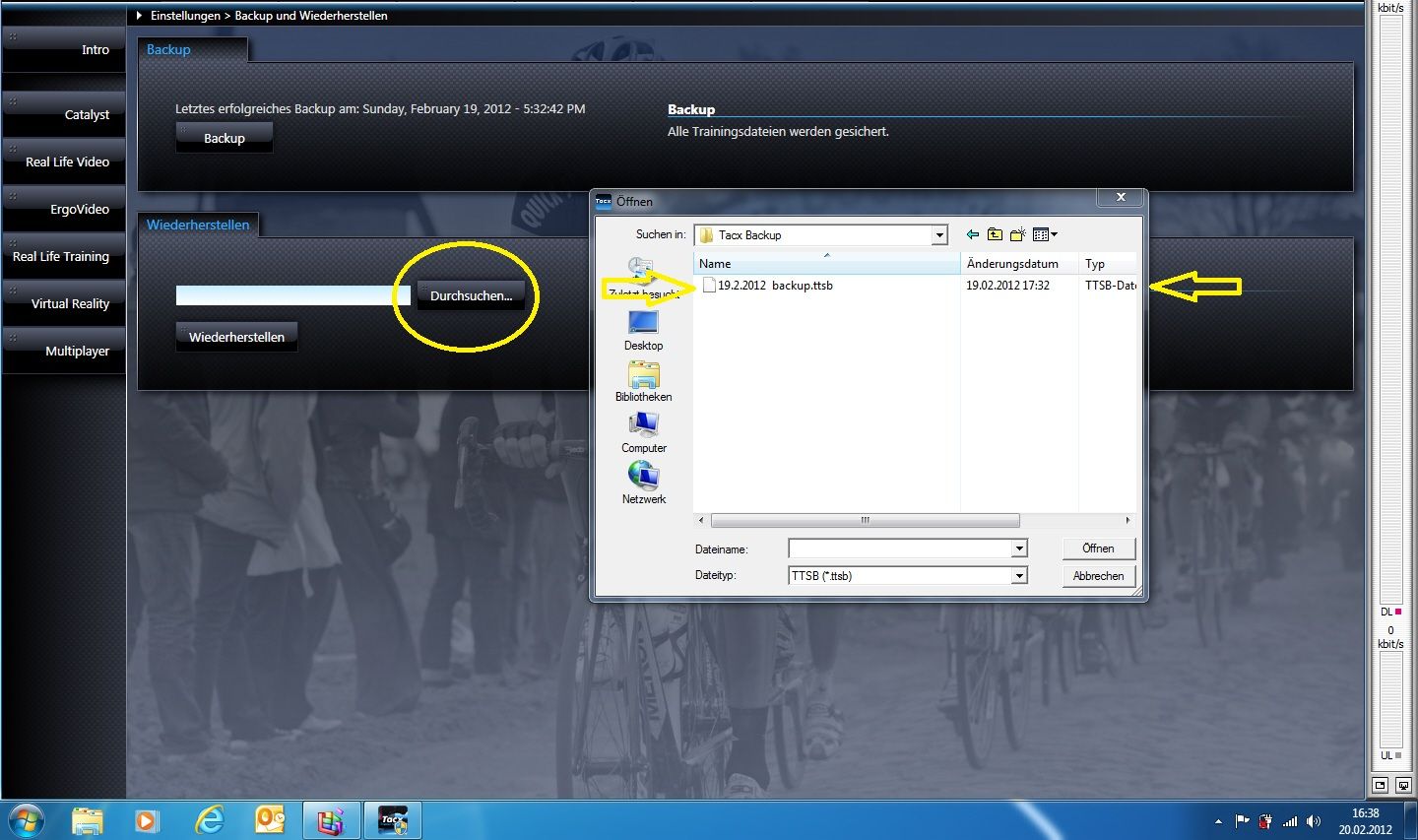Click the Einstellungen breadcrumb arrow

point(139,16)
